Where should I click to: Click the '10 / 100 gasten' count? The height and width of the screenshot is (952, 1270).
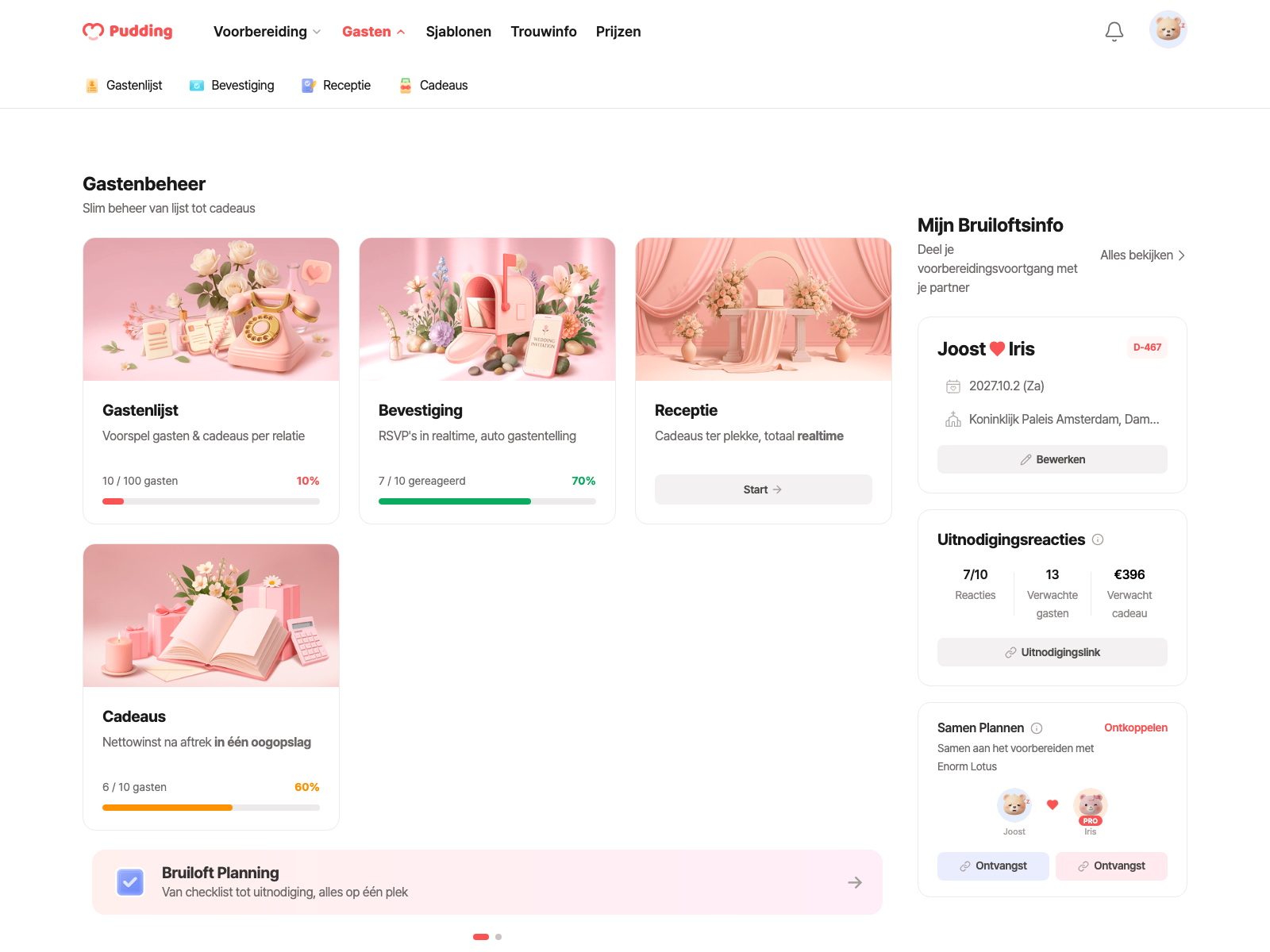[140, 481]
